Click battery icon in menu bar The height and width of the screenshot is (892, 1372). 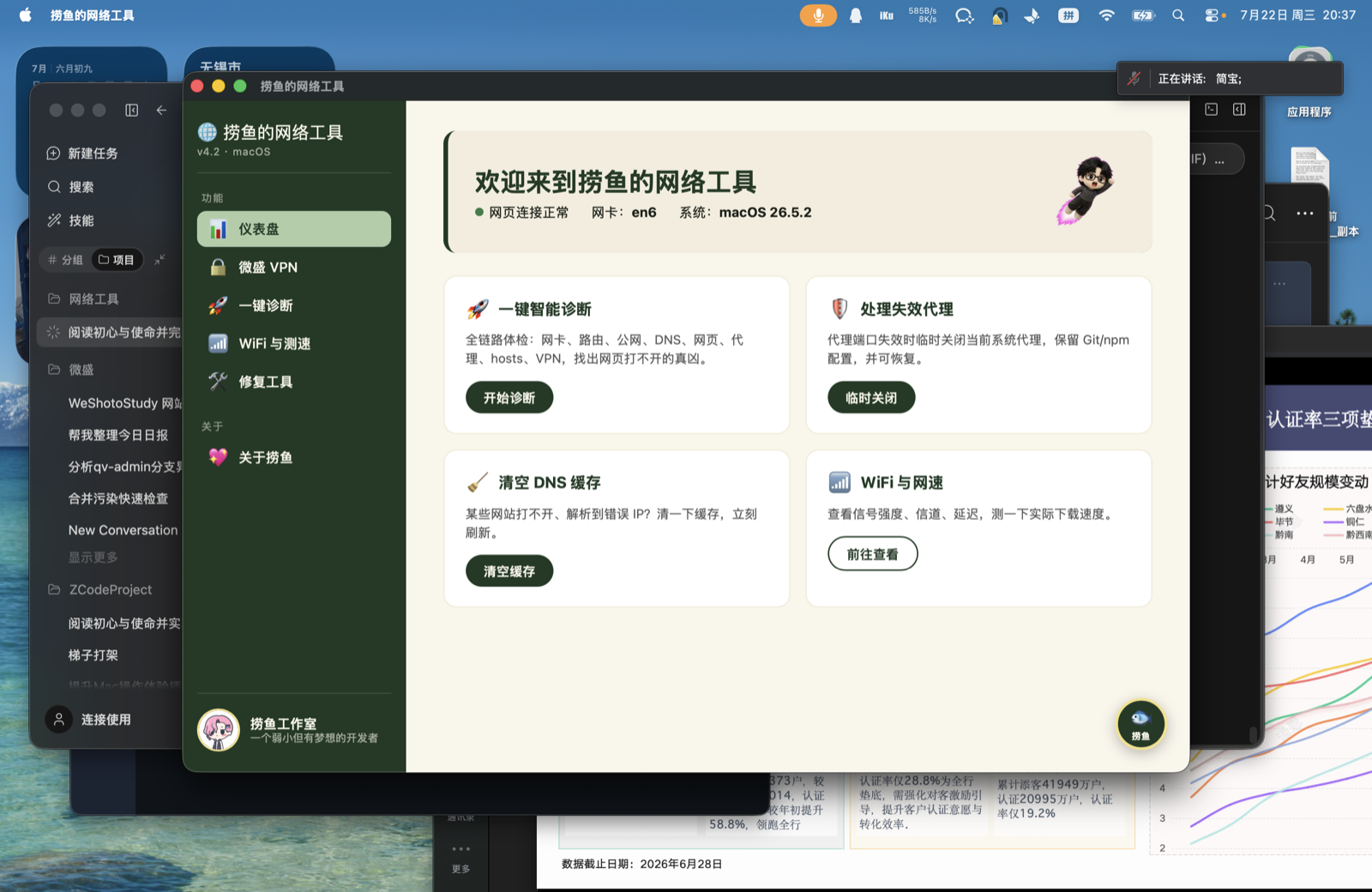pos(1143,15)
